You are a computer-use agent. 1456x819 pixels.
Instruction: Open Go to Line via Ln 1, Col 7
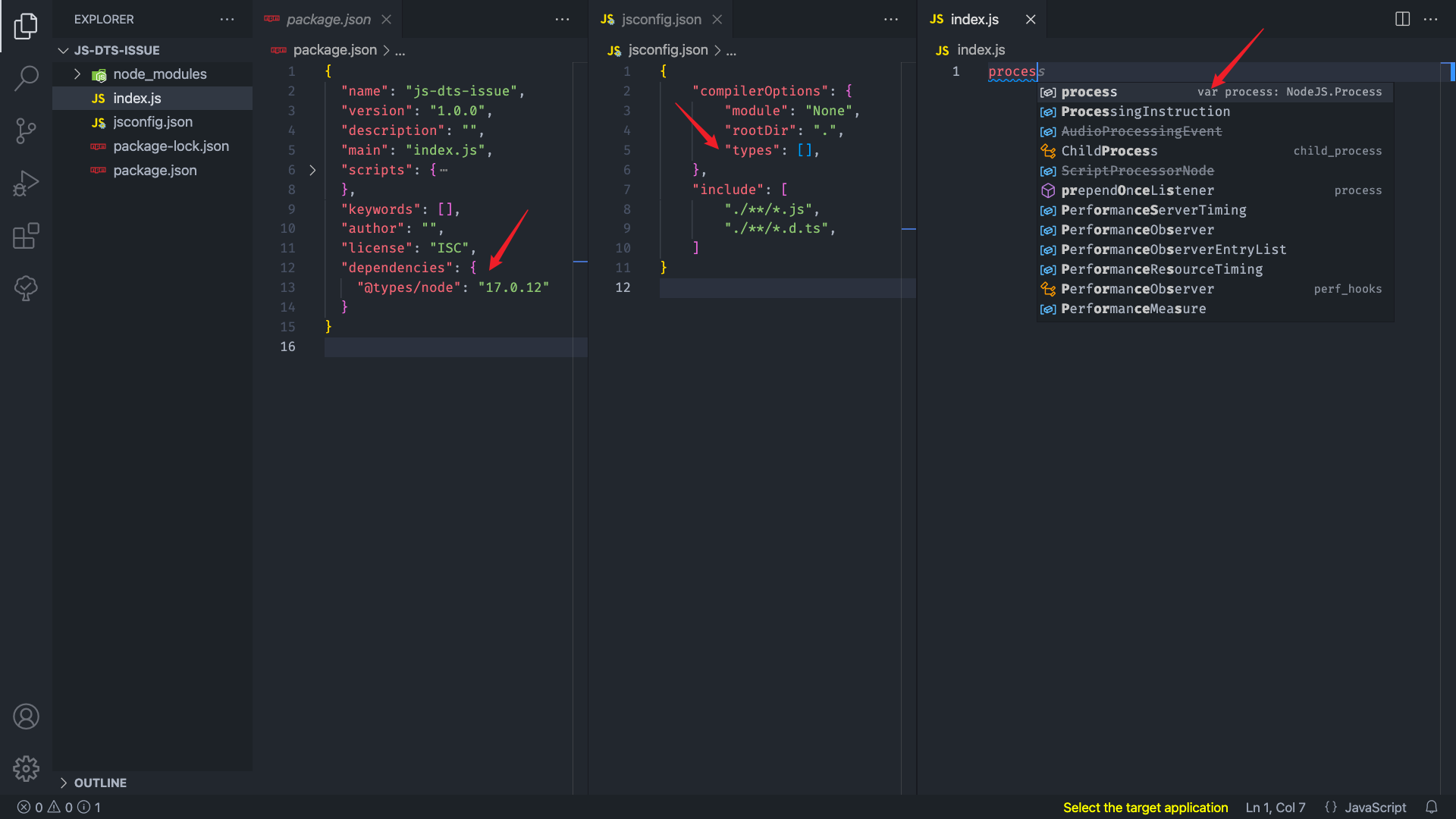1275,807
